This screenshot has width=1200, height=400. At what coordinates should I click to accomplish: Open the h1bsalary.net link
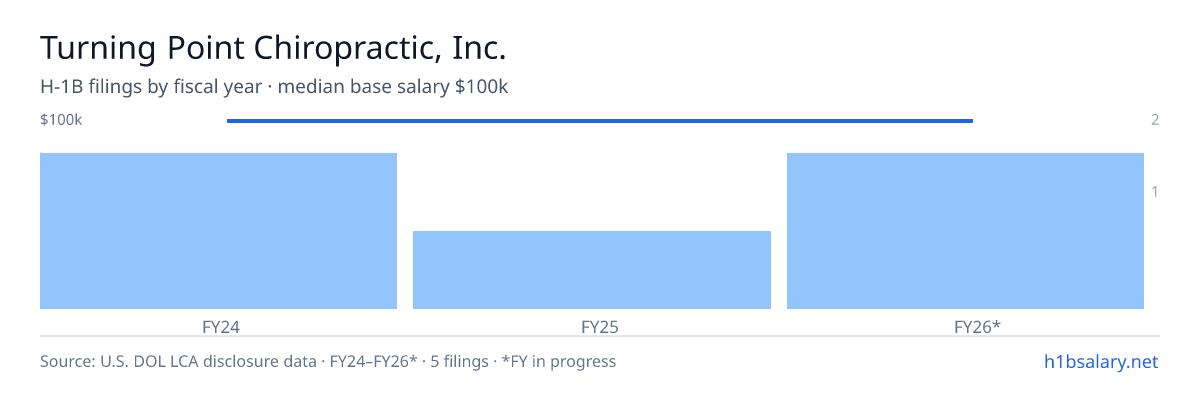click(x=1100, y=361)
